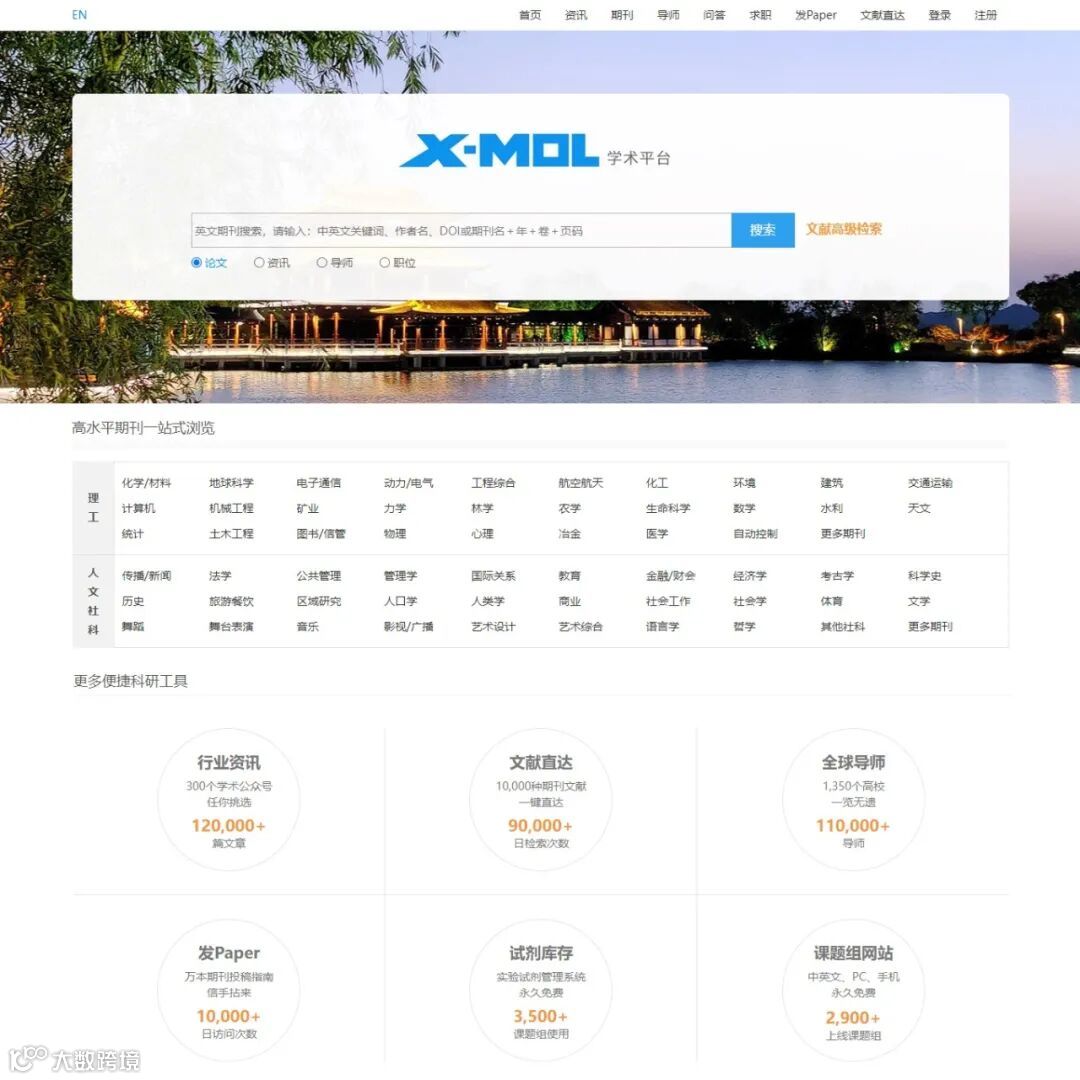Screen dimensions: 1080x1080
Task: Open 影视/广播 journal category
Action: point(408,627)
